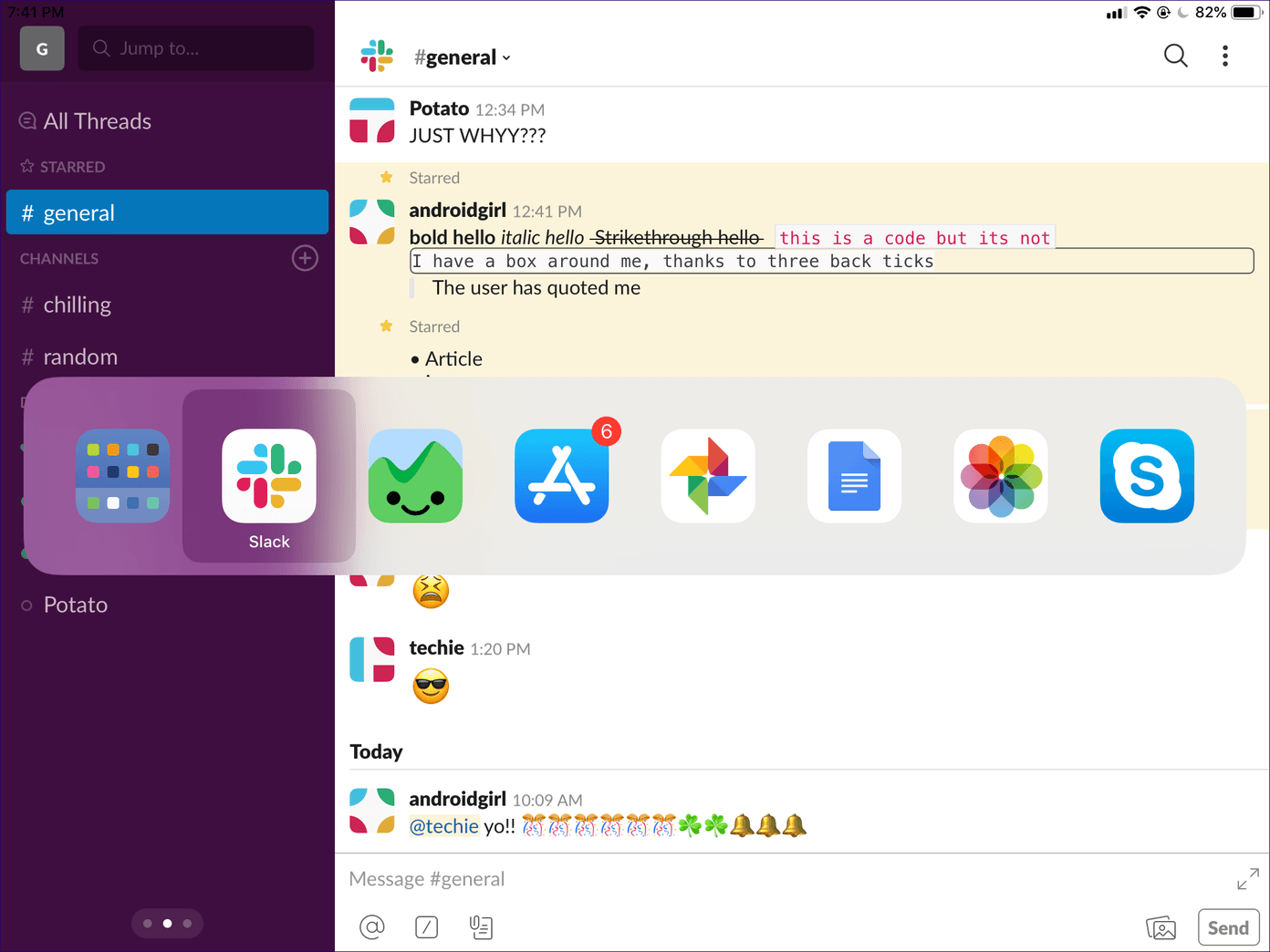Click the Potato username in message
Viewport: 1270px width, 952px height.
click(x=439, y=109)
